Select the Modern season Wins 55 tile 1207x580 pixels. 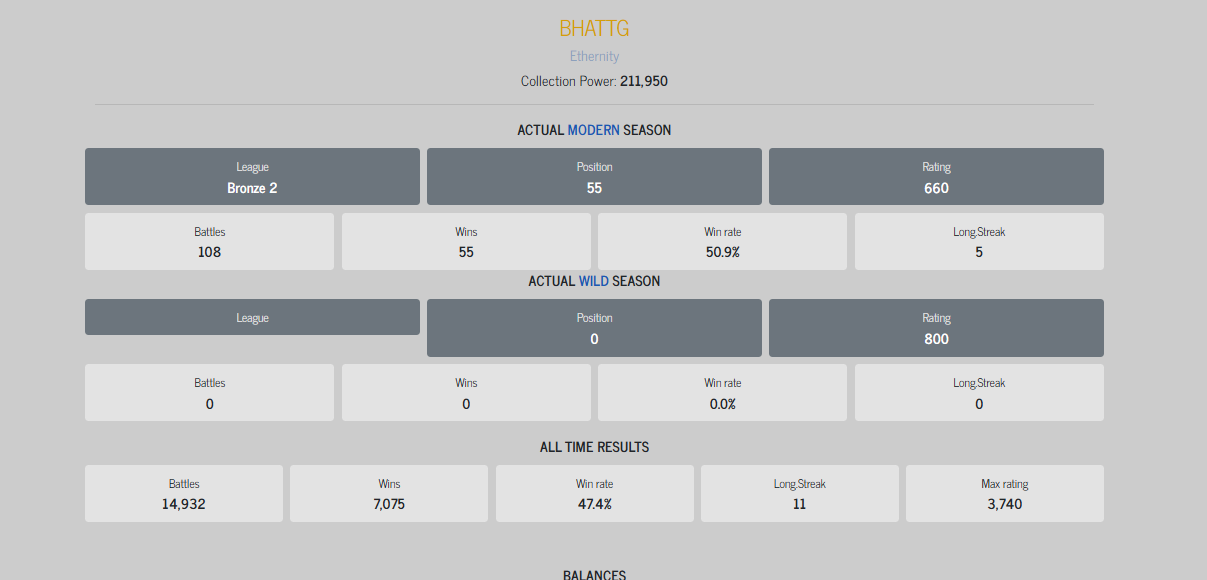pyautogui.click(x=466, y=241)
